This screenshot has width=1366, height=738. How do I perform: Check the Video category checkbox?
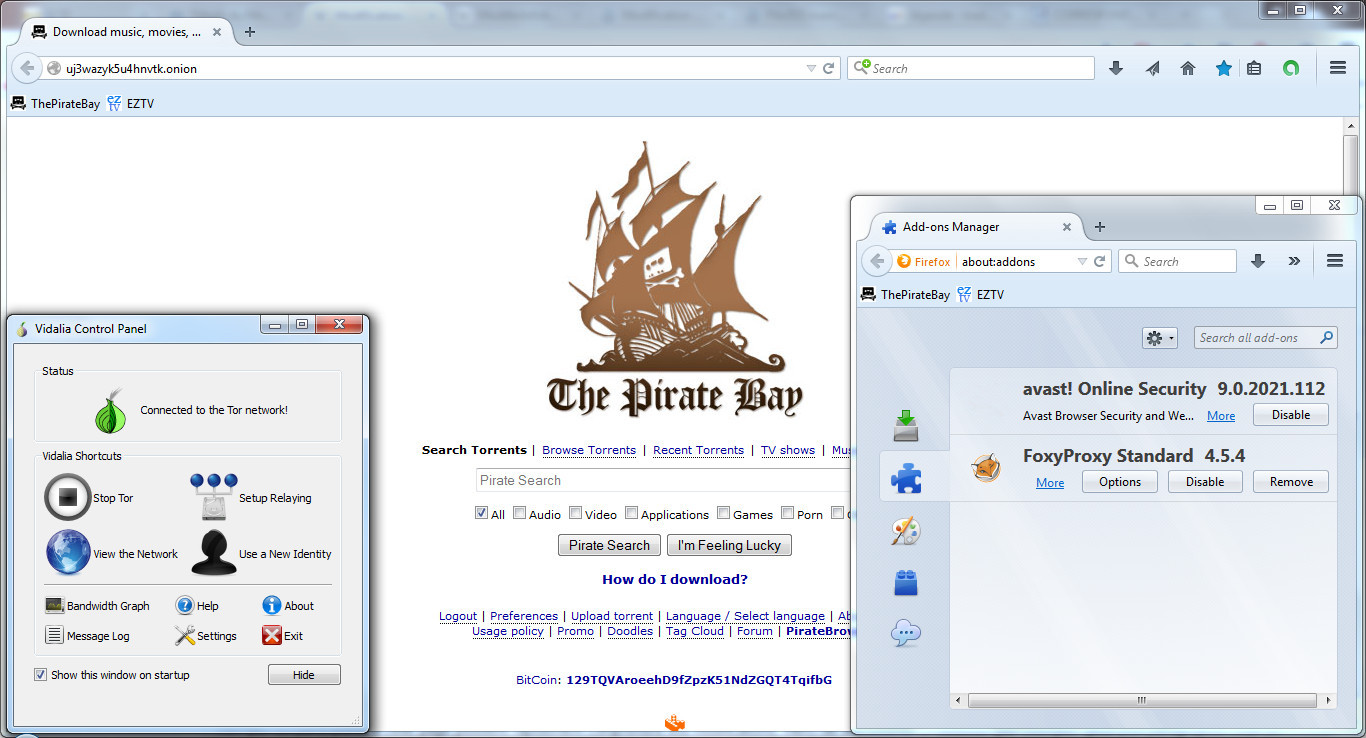(575, 513)
